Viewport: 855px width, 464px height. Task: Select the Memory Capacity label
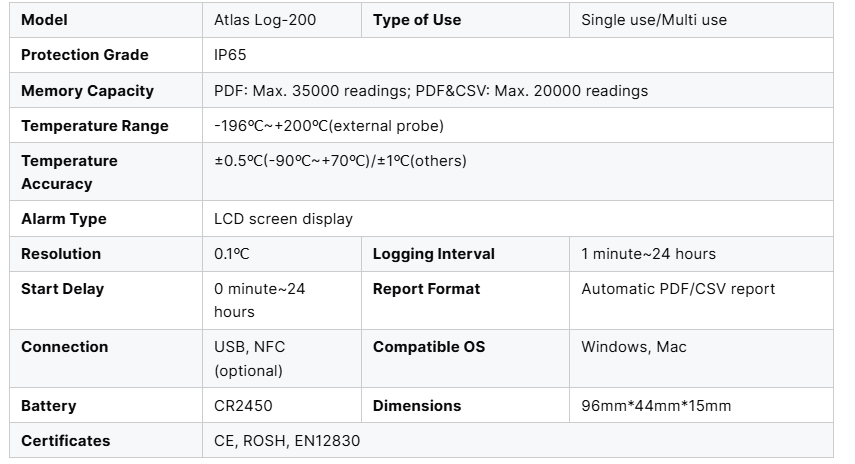87,91
